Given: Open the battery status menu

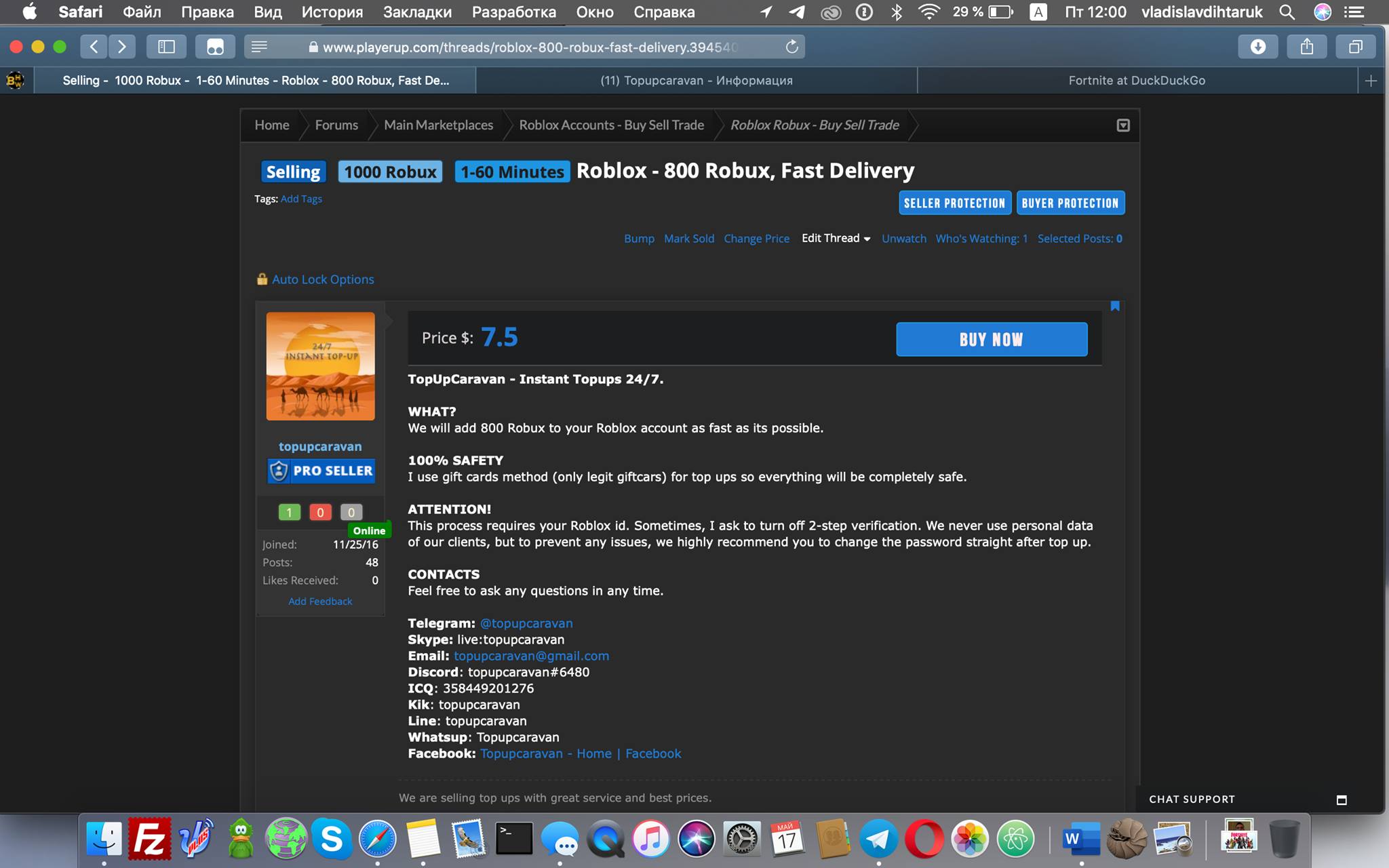Looking at the screenshot, I should coord(983,12).
